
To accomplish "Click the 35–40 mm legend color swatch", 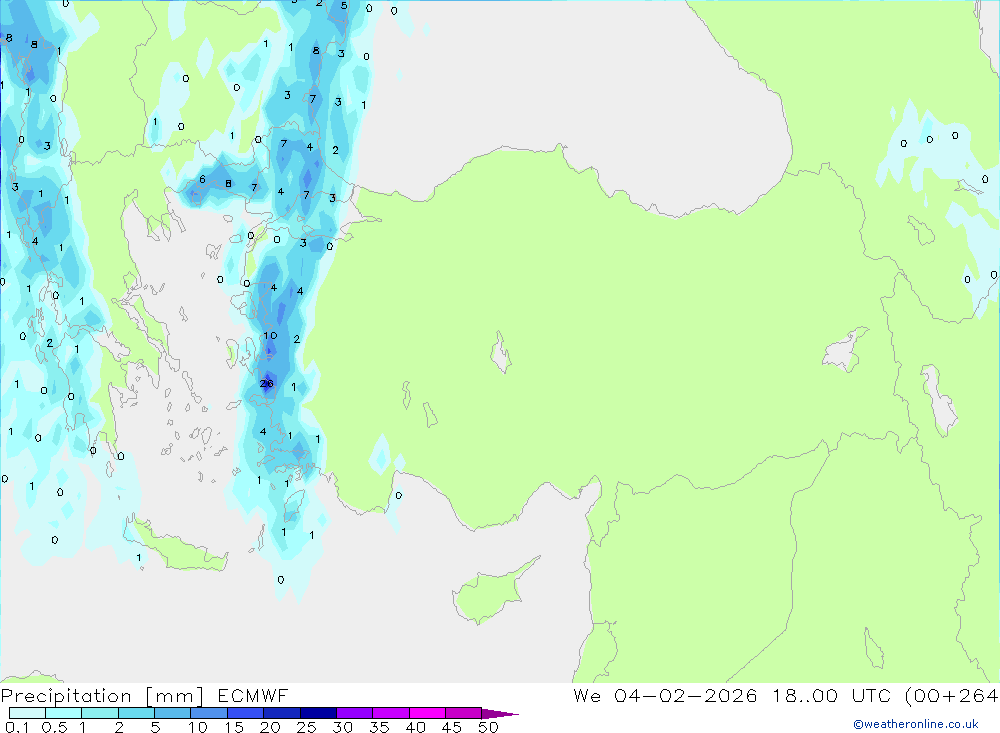I will coord(391,713).
